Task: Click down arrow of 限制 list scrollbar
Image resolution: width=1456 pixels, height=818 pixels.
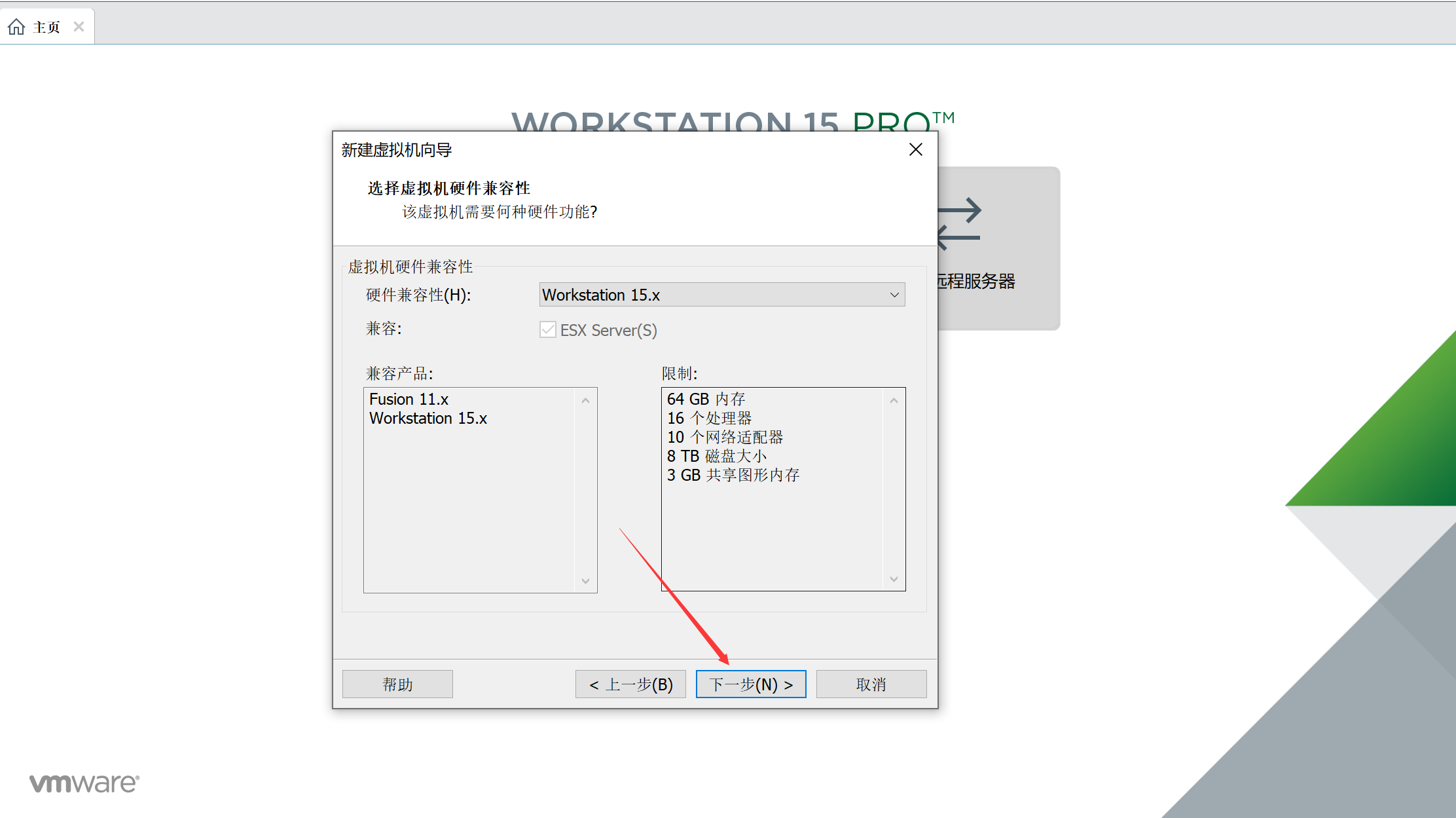Action: [x=894, y=579]
